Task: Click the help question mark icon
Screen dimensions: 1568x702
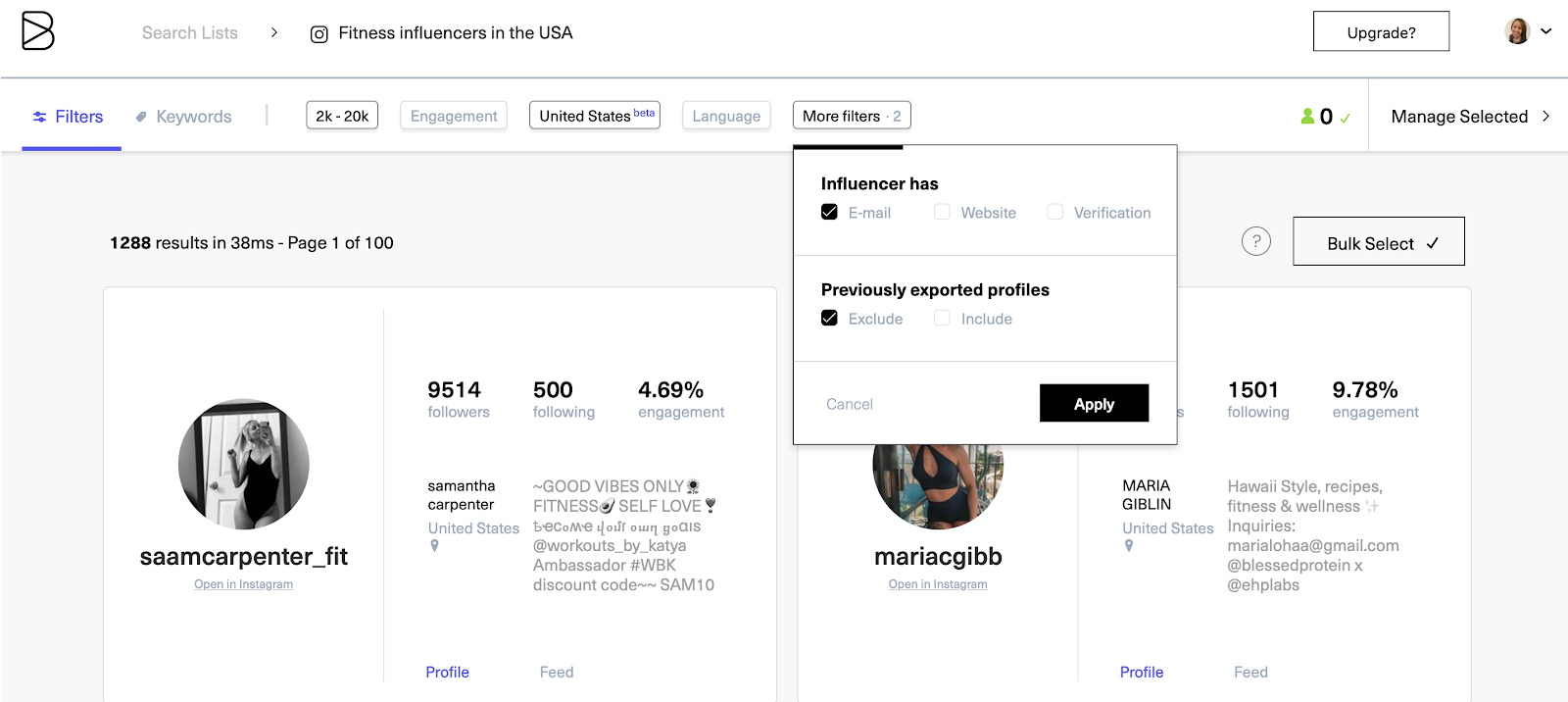Action: coord(1255,241)
